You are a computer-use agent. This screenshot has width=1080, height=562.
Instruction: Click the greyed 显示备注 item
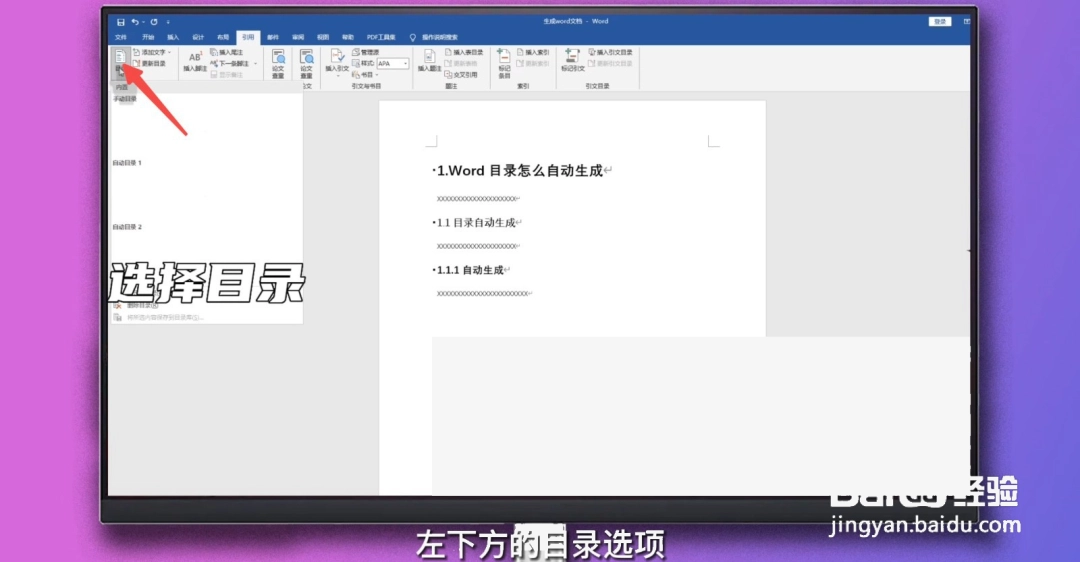pos(227,74)
